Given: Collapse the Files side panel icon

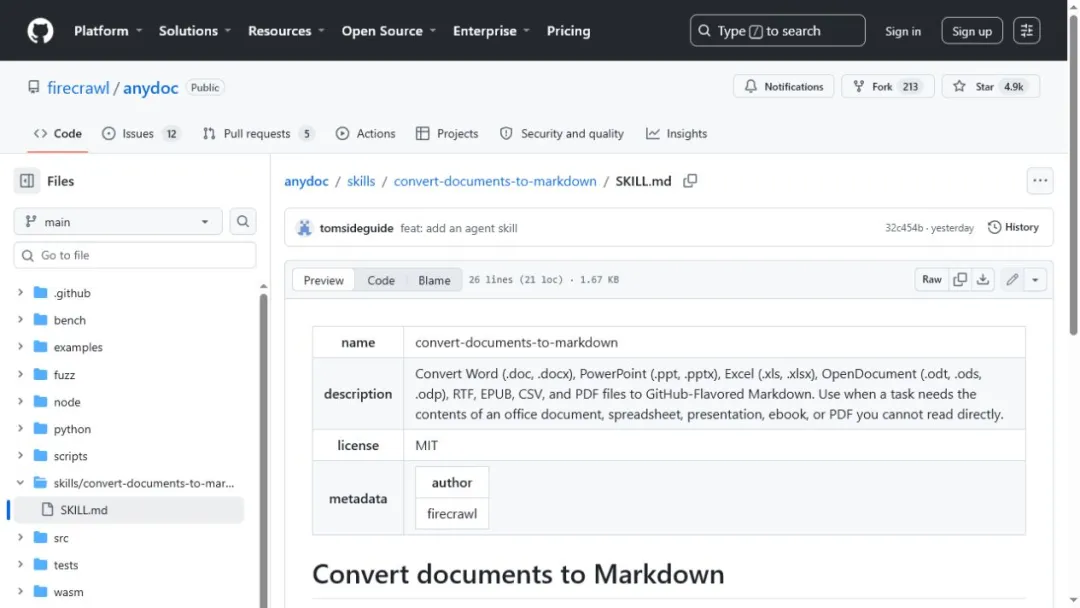Looking at the screenshot, I should click(x=27, y=181).
